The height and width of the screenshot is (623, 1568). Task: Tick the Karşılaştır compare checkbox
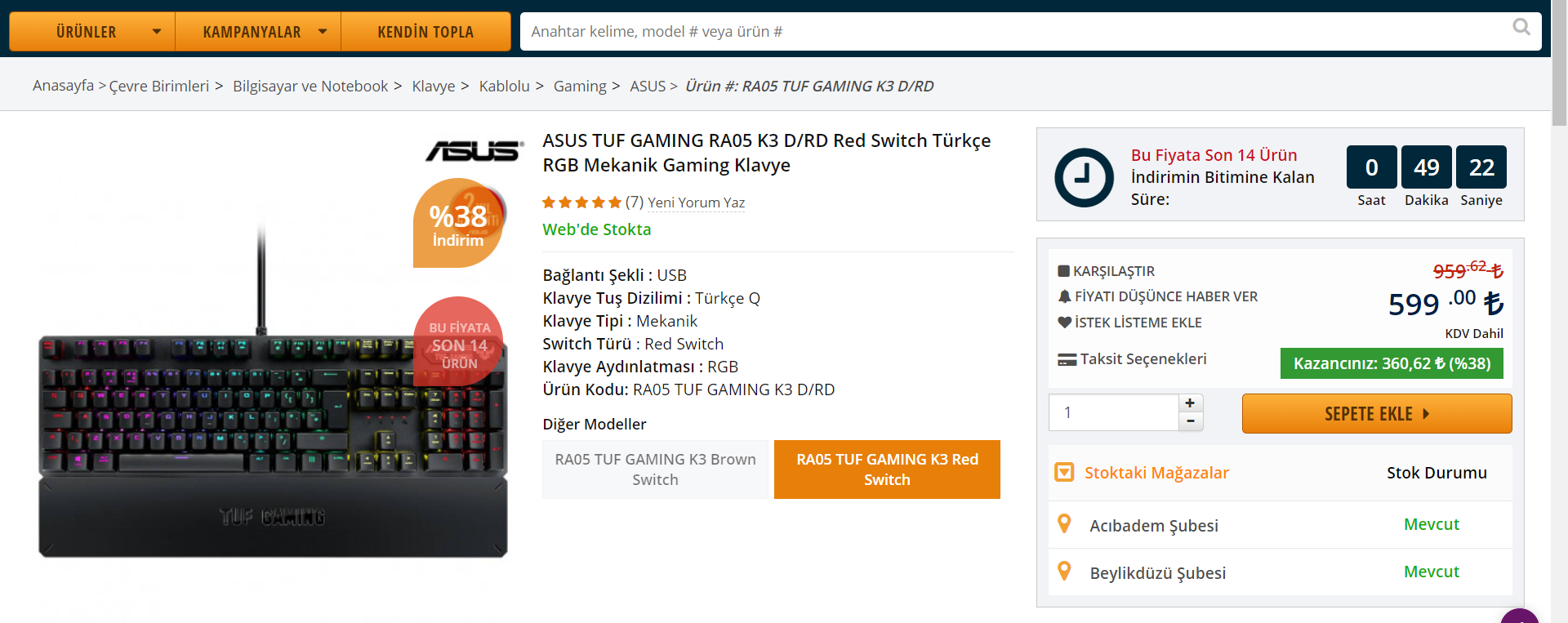(1063, 271)
